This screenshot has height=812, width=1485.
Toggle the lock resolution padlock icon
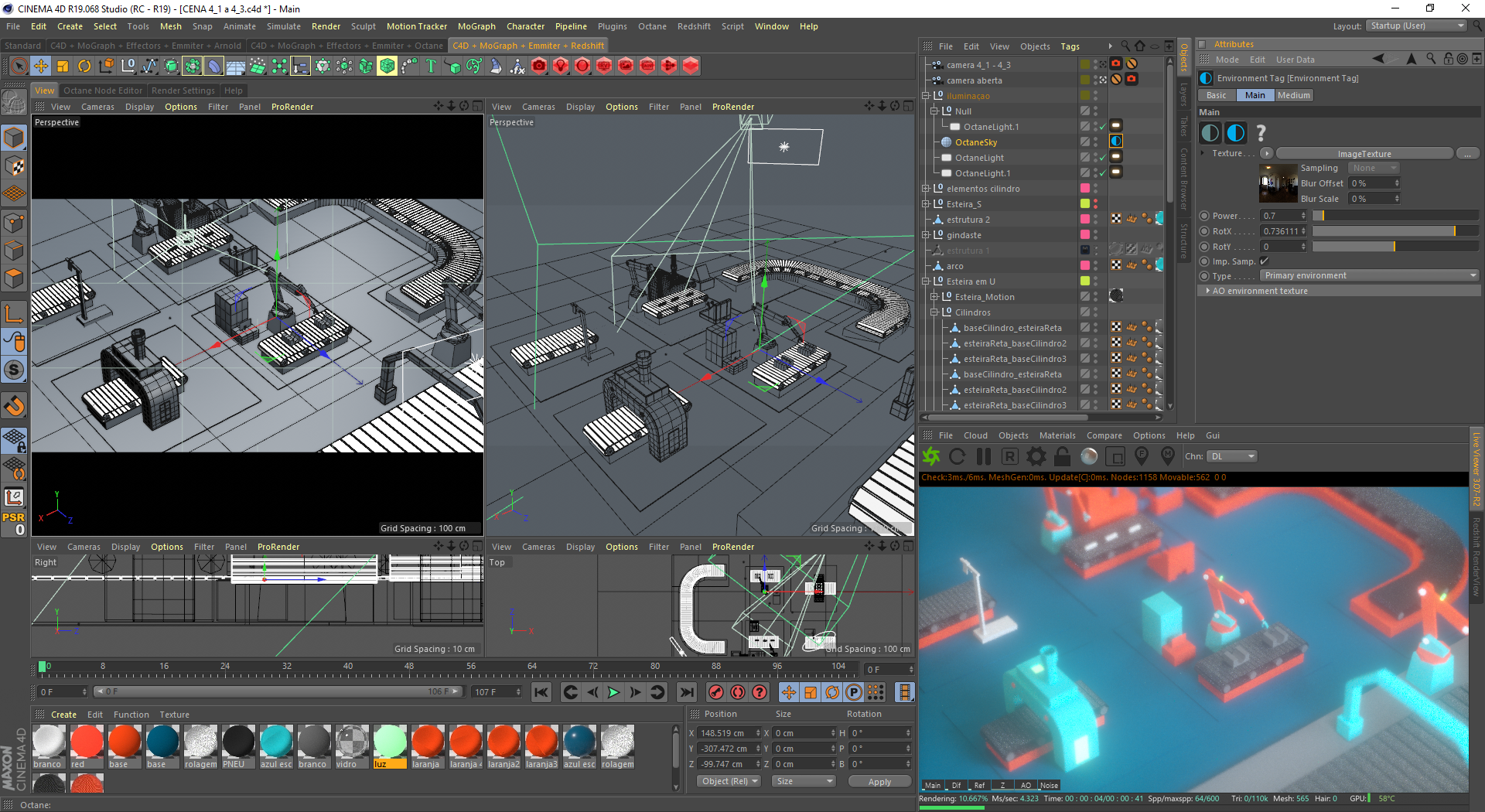coord(1063,456)
